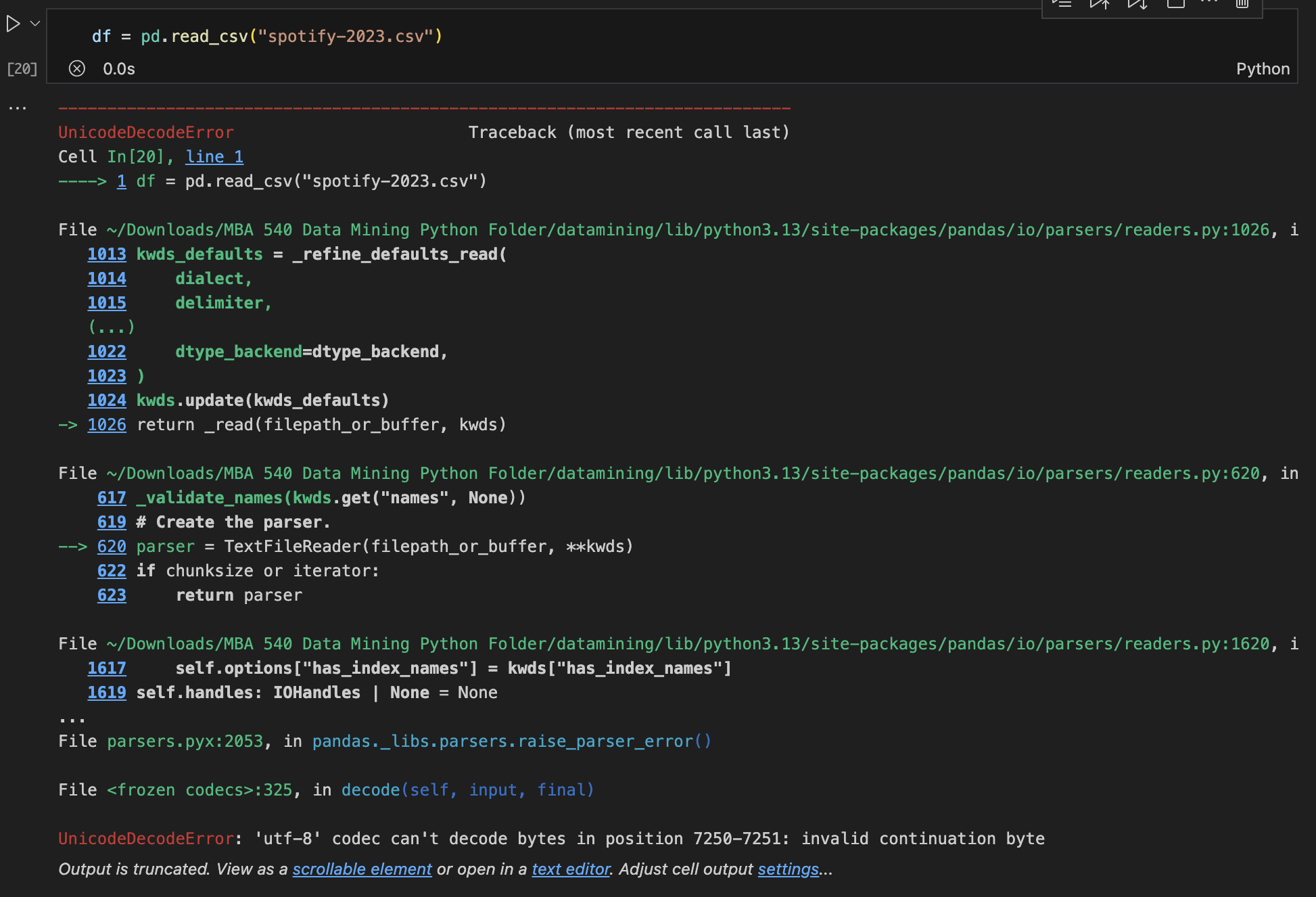Open More Actions via the toolbar ellipsis
1316x897 pixels.
pos(1209,5)
